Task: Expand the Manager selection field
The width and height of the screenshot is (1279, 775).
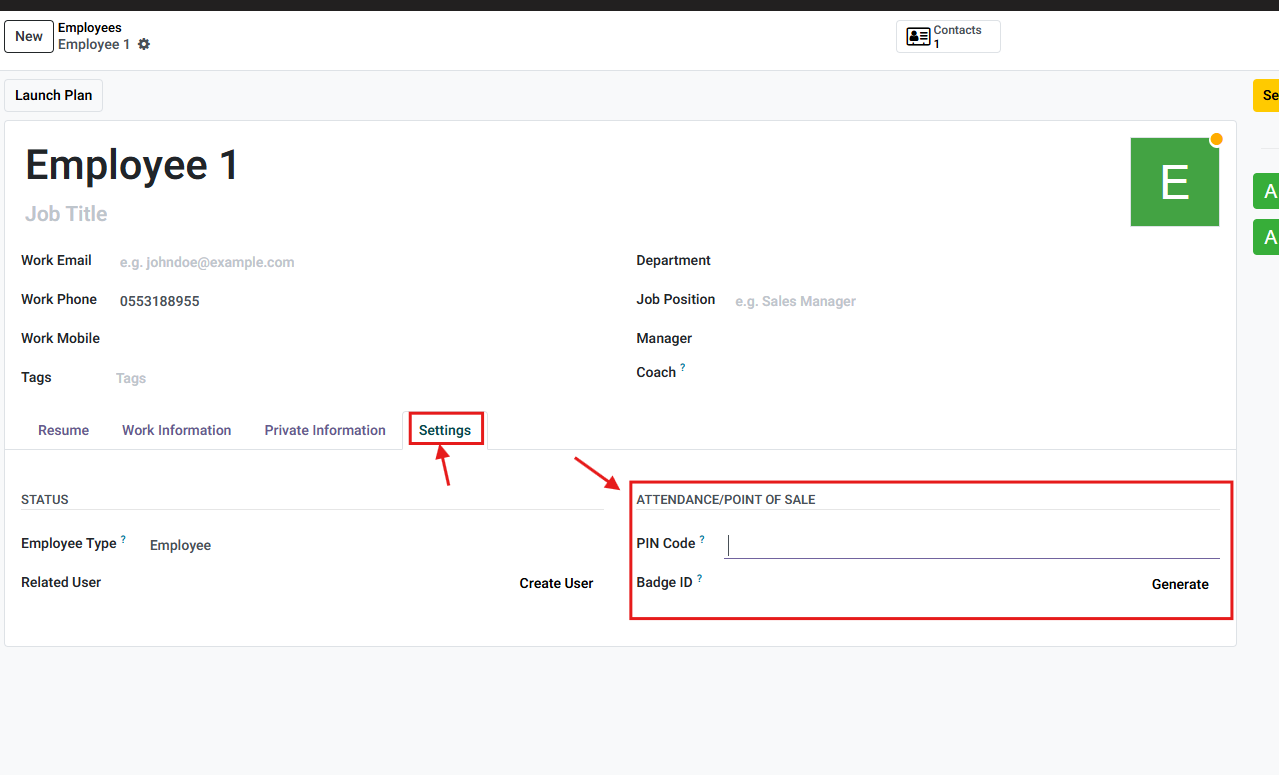Action: [x=970, y=339]
